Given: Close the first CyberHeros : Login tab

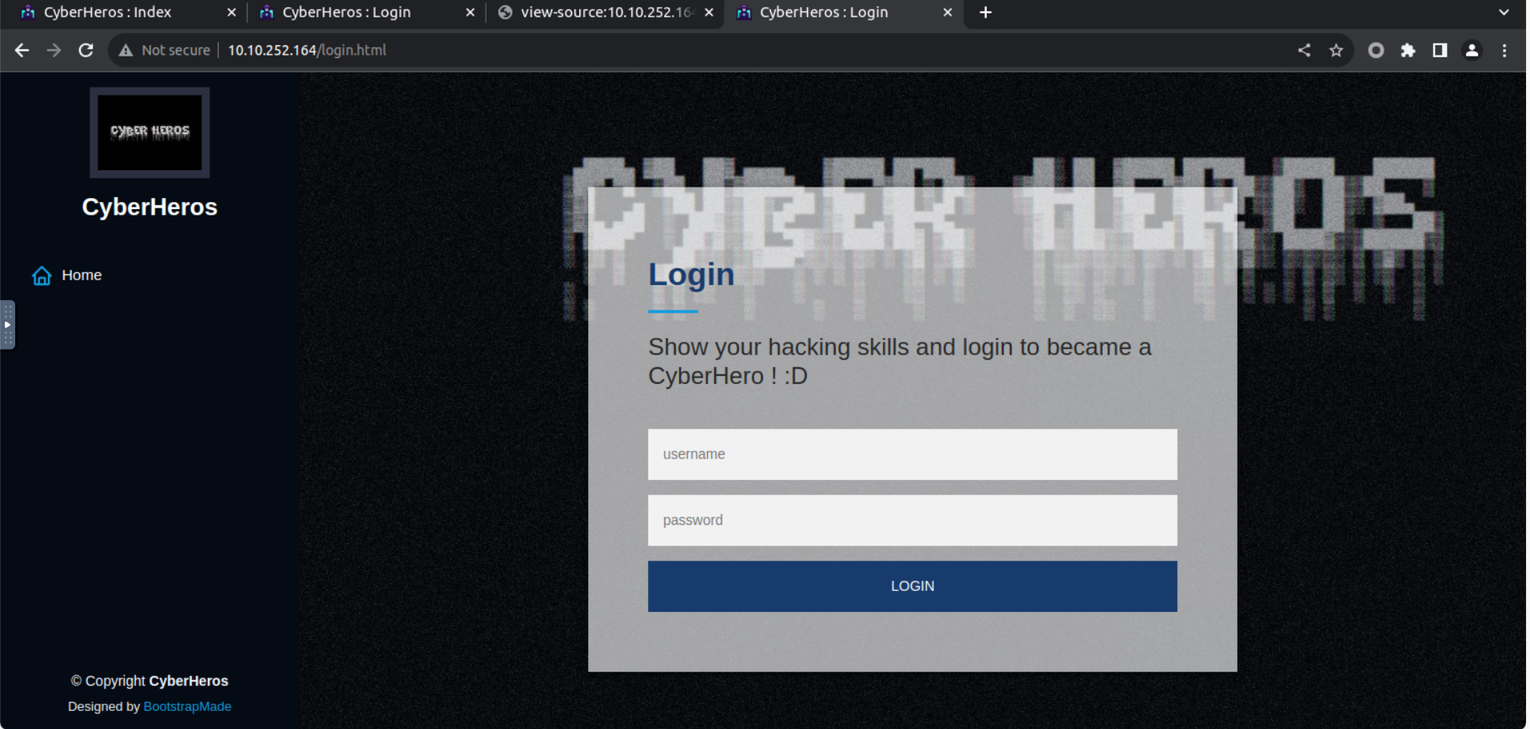Looking at the screenshot, I should (x=470, y=13).
